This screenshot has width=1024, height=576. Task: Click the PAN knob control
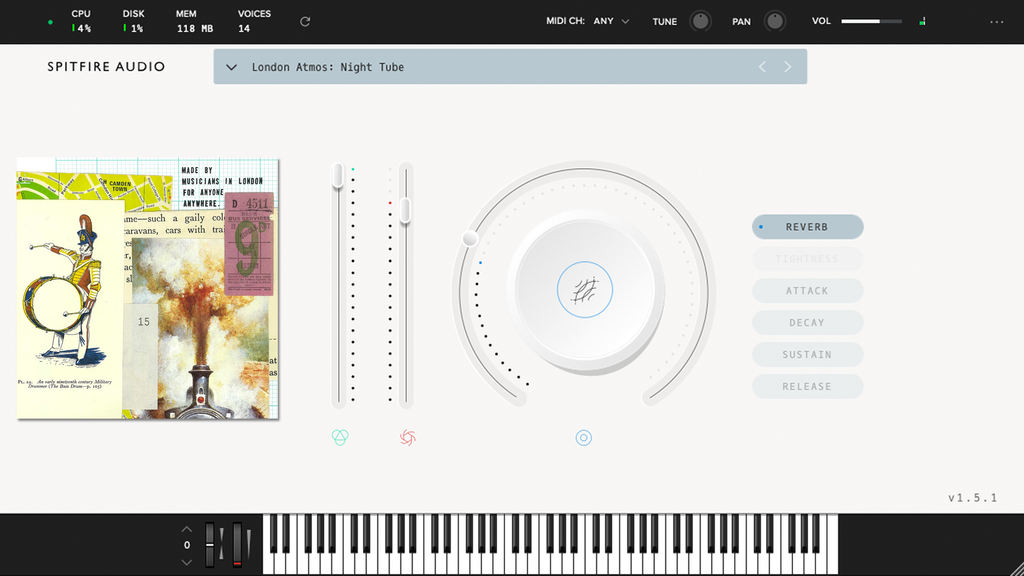pos(775,20)
